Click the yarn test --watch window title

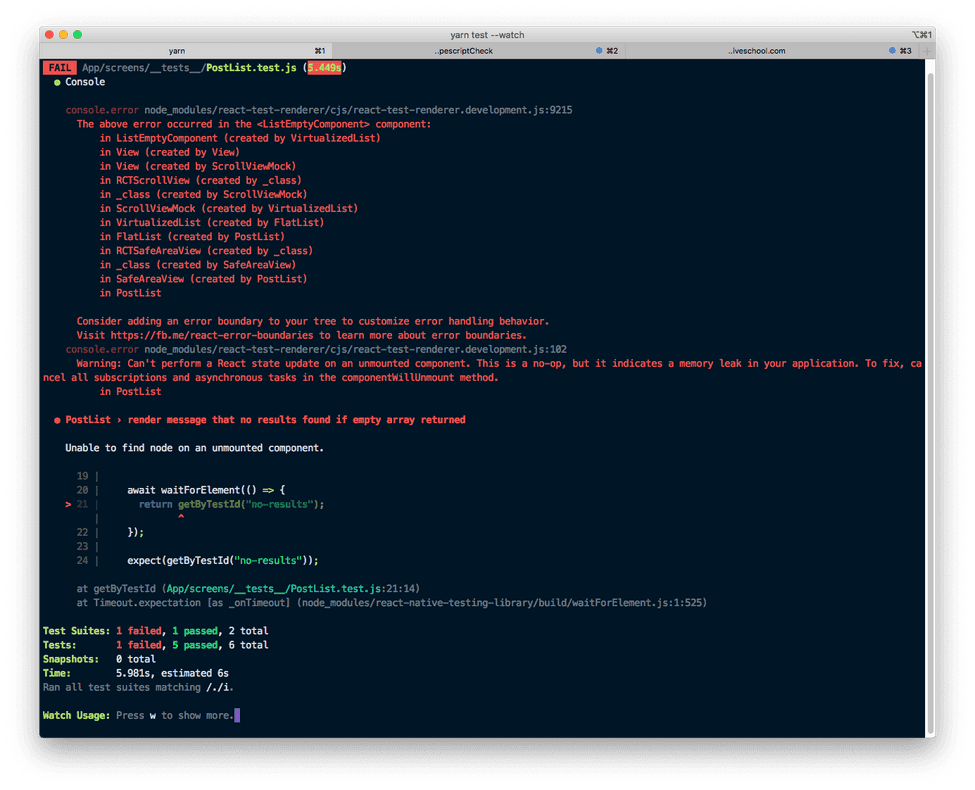tap(487, 34)
